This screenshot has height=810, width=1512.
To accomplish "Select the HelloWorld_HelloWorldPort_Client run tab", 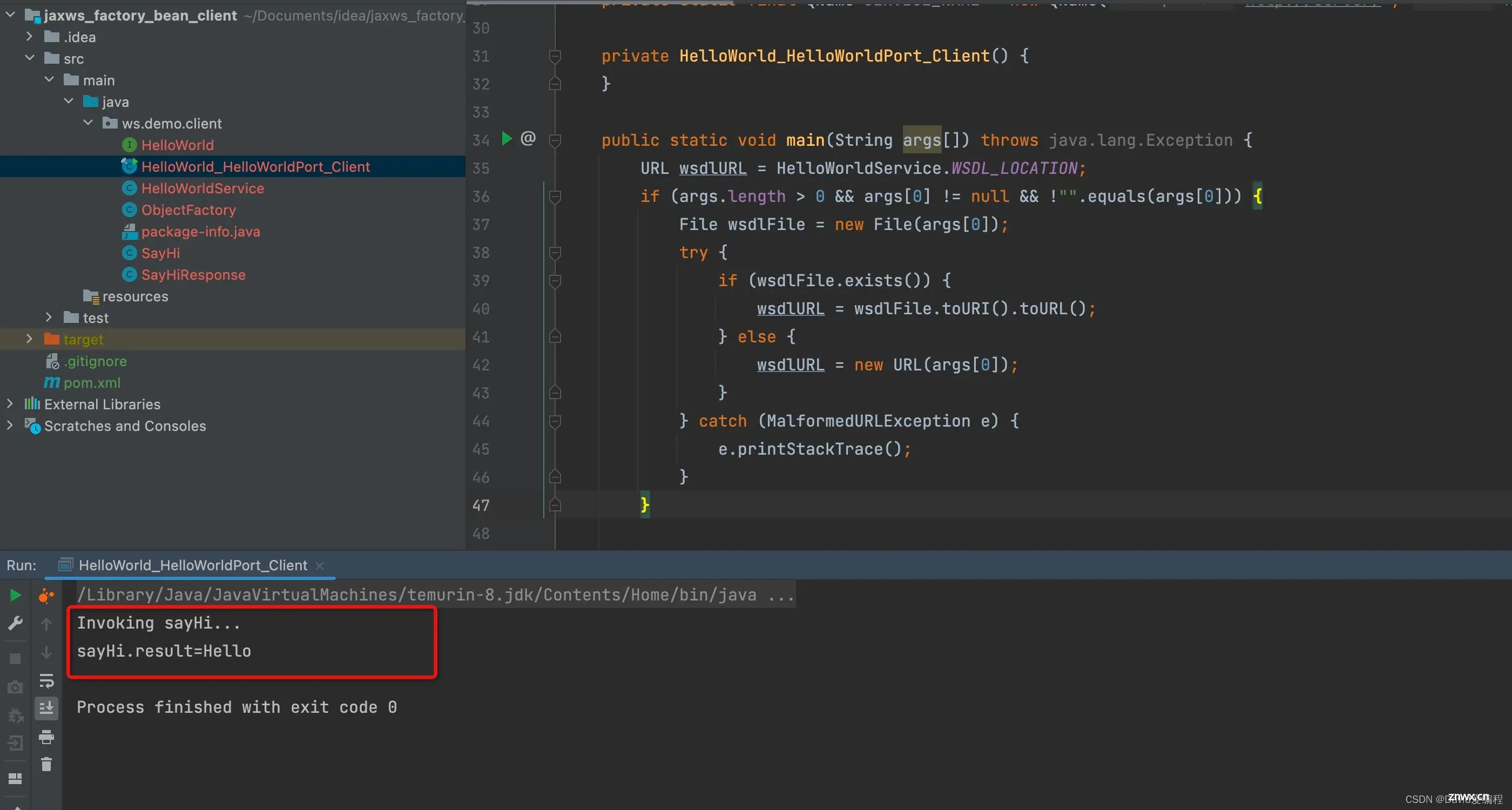I will tap(193, 565).
